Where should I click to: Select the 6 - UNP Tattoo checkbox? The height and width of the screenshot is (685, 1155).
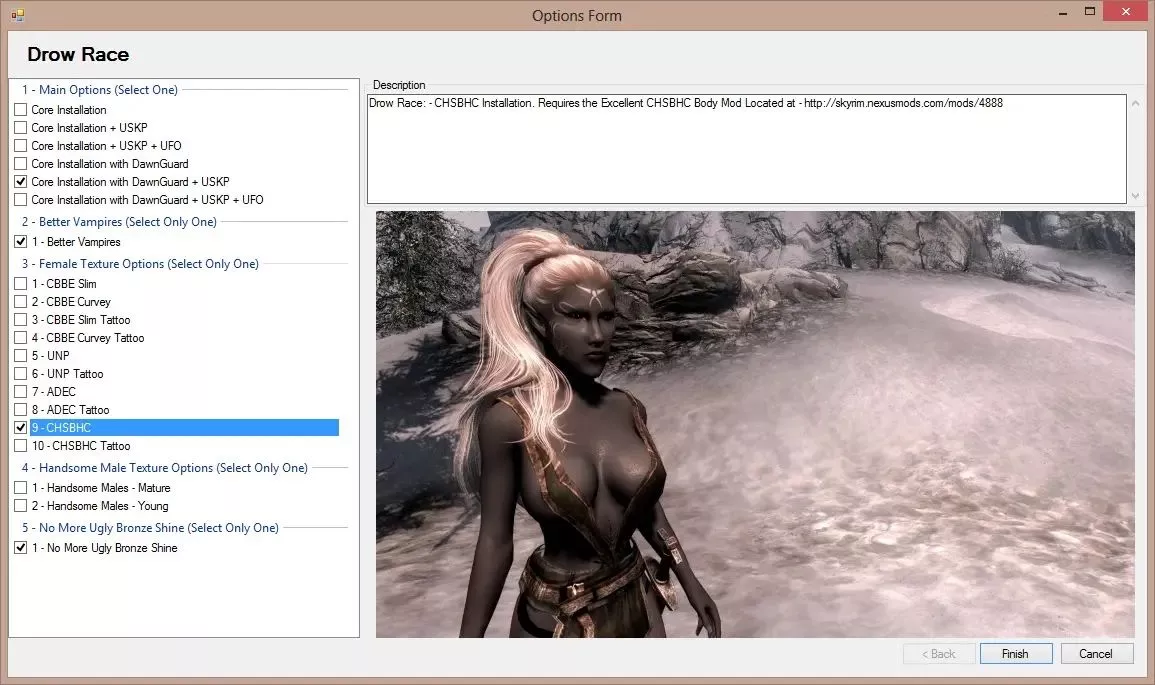point(21,373)
